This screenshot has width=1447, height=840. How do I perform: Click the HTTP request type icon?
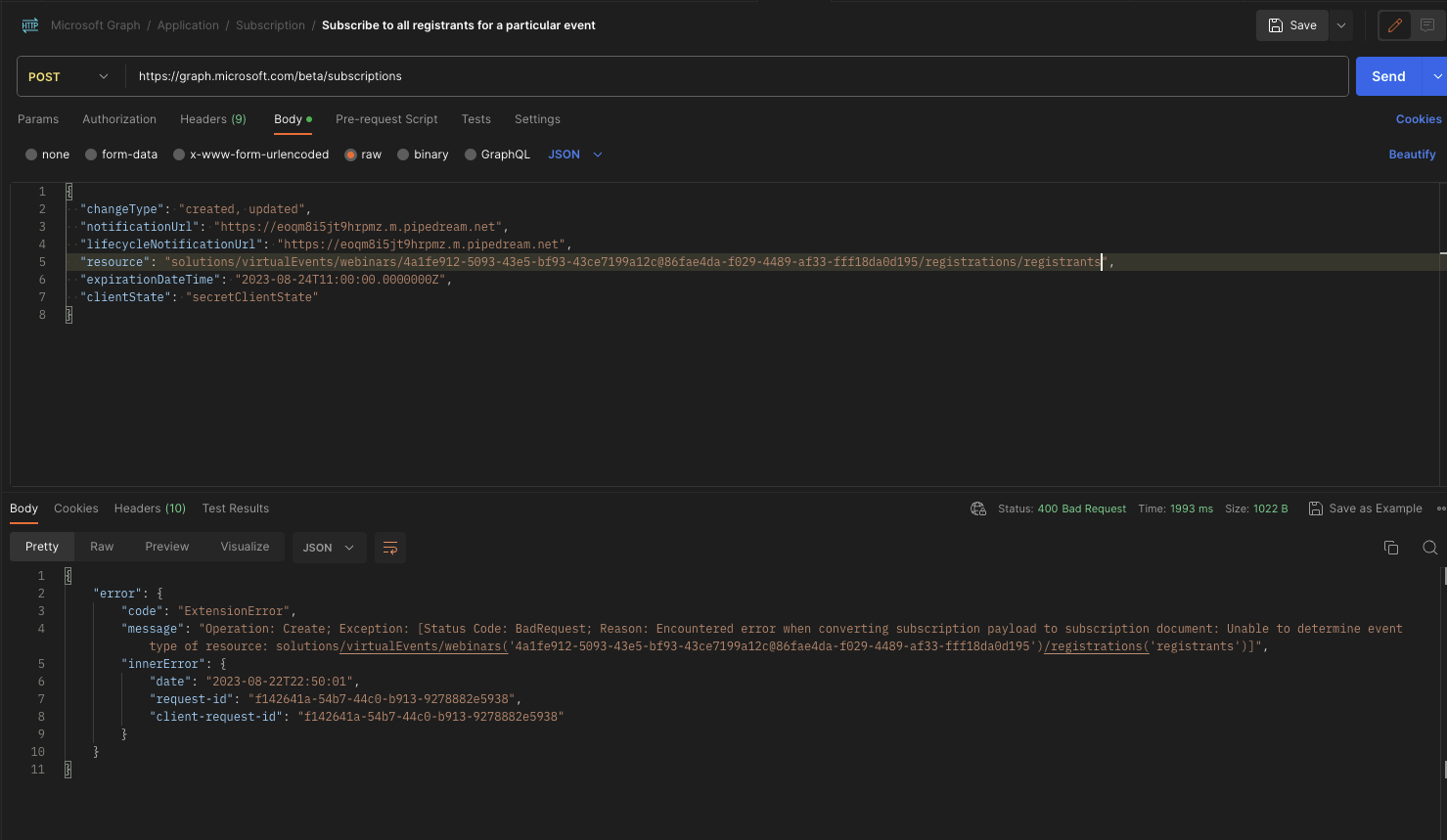point(30,25)
